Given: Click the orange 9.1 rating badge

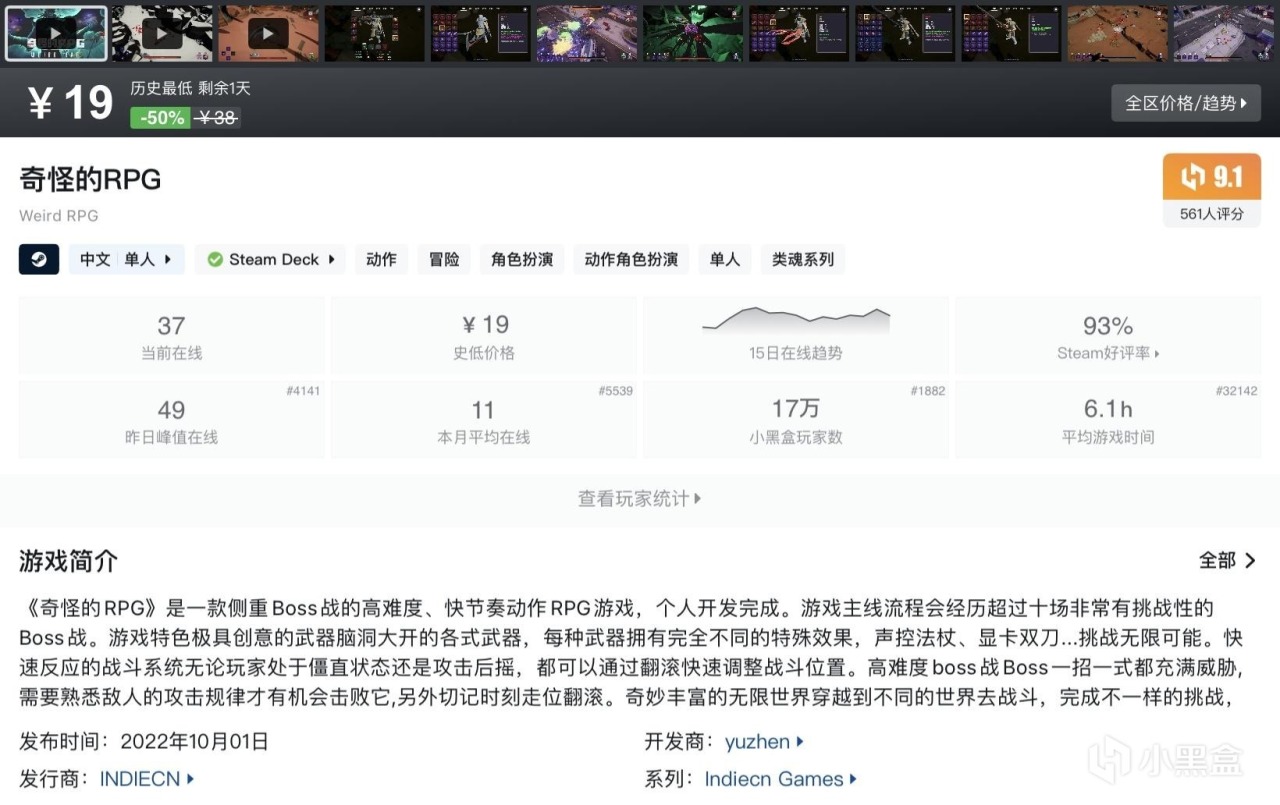Looking at the screenshot, I should point(1212,177).
